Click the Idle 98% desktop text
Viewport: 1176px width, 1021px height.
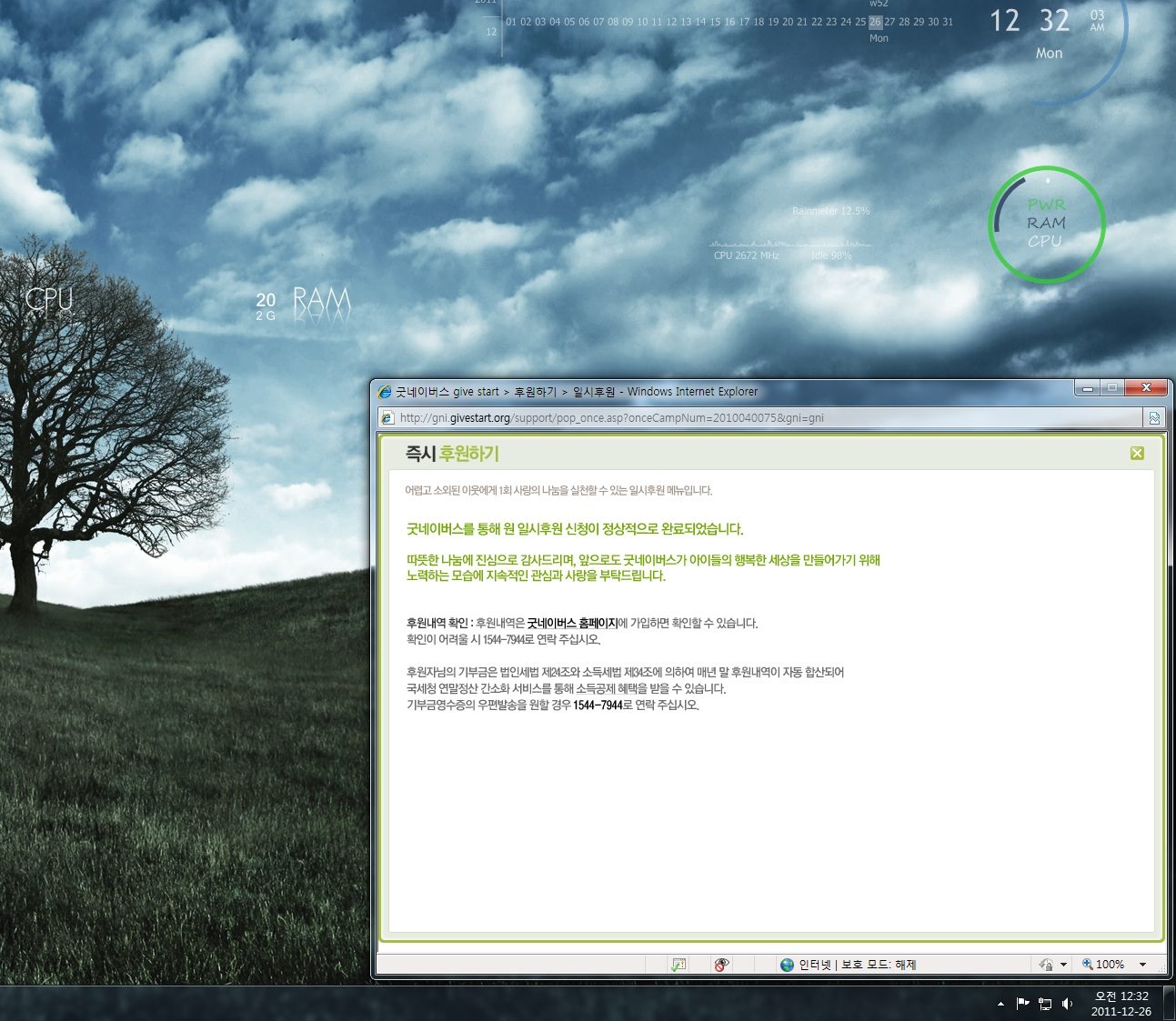[x=830, y=255]
